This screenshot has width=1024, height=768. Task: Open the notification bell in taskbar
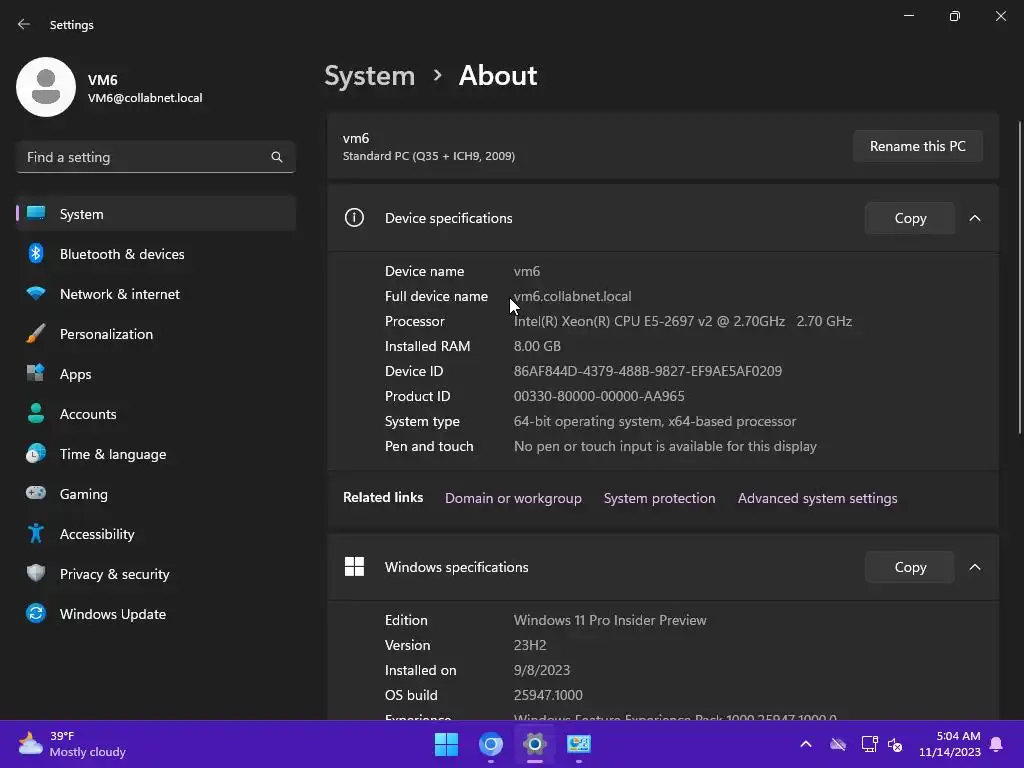[997, 744]
